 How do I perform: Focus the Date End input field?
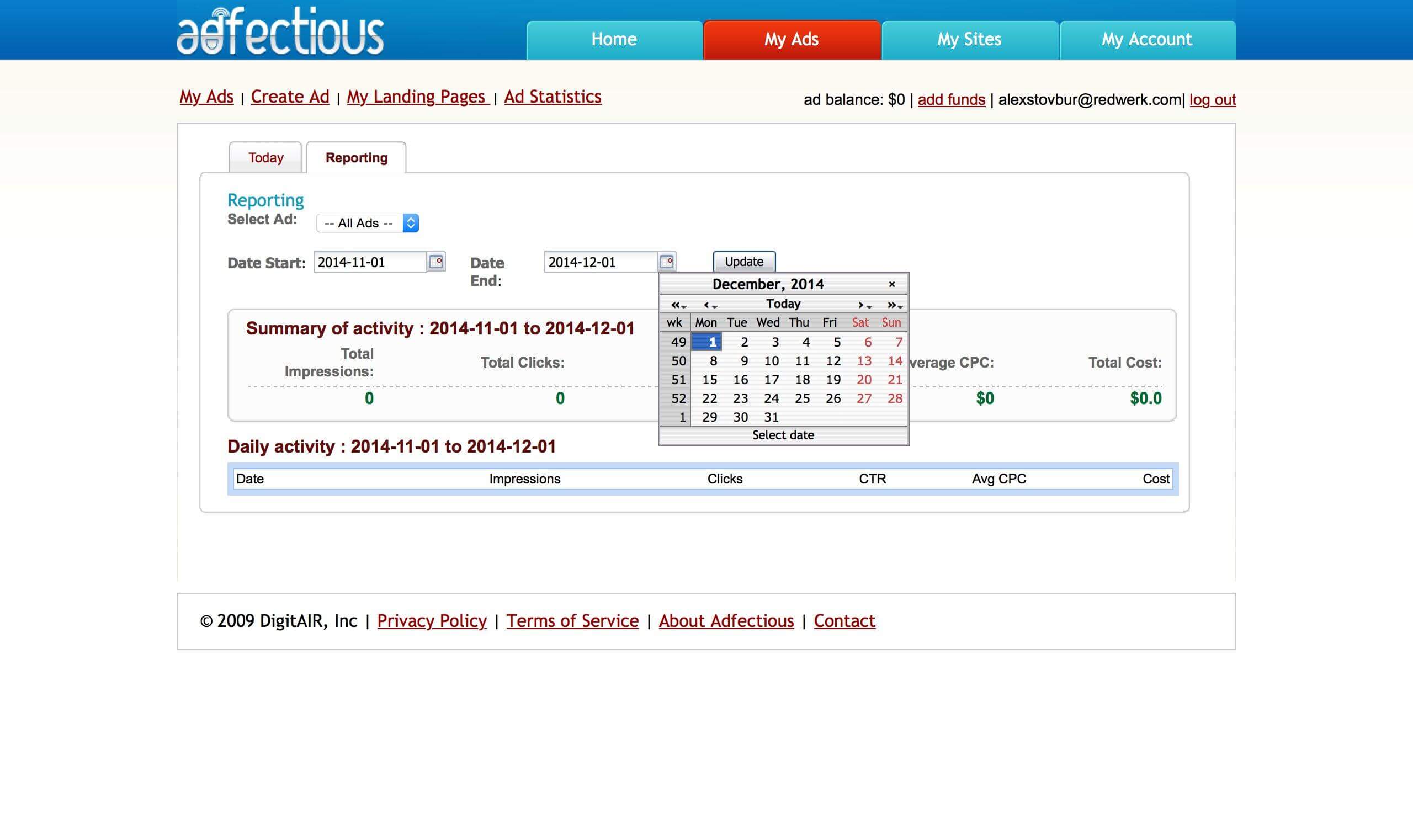pos(600,262)
